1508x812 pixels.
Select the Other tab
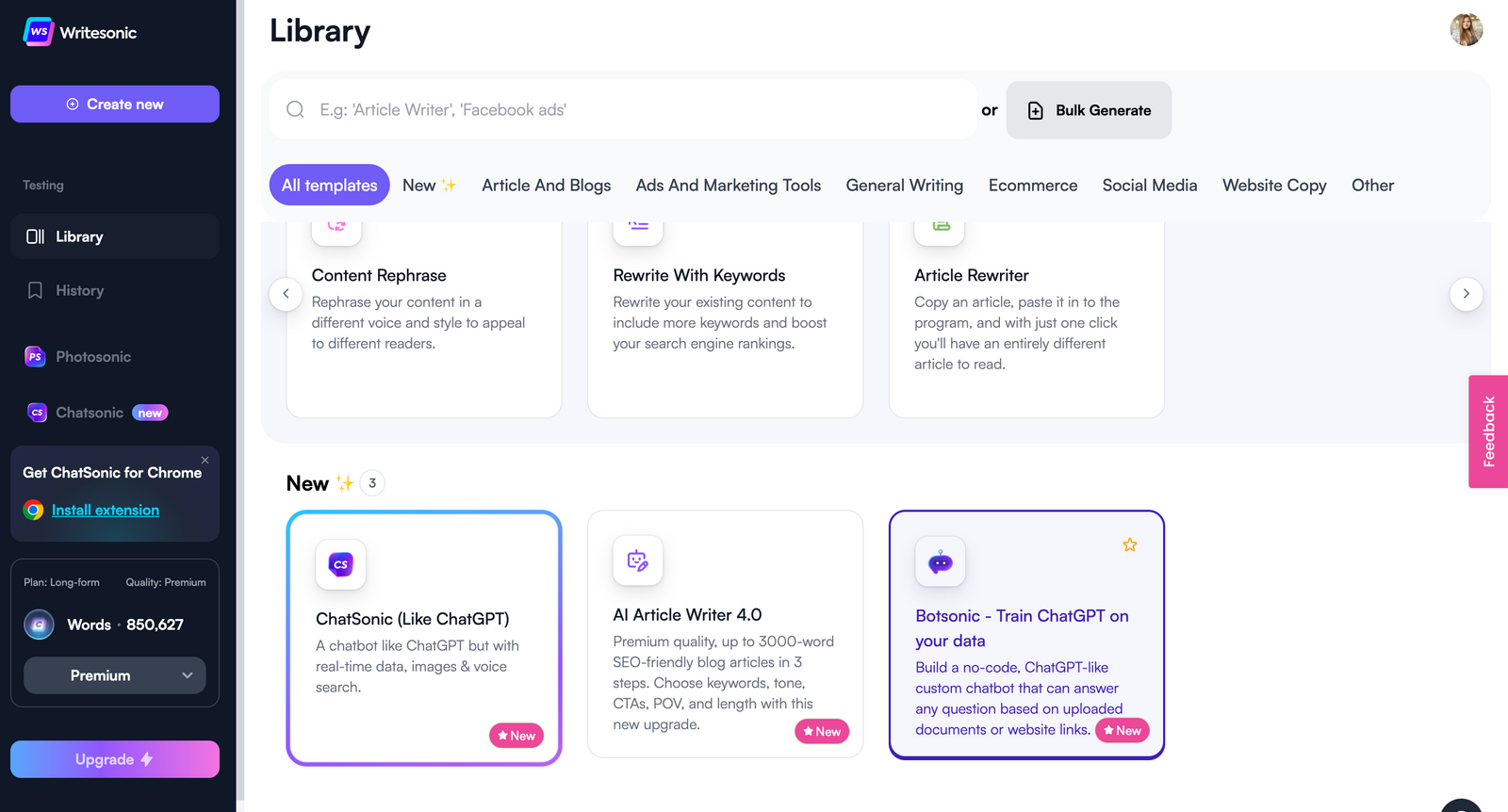pyautogui.click(x=1372, y=185)
